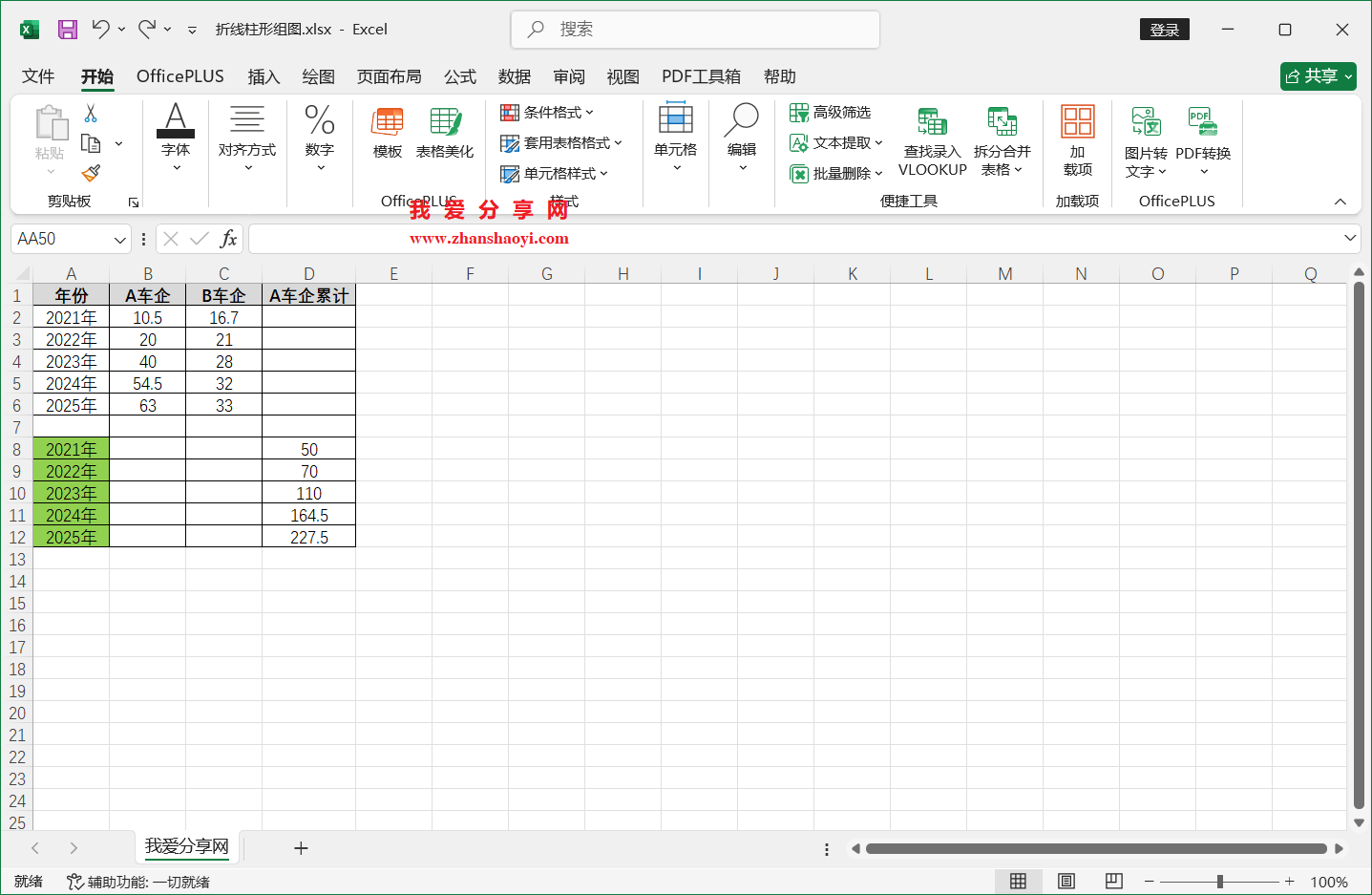This screenshot has height=895, width=1372.
Task: Select green cell 2023年 in row 10
Action: pos(72,493)
